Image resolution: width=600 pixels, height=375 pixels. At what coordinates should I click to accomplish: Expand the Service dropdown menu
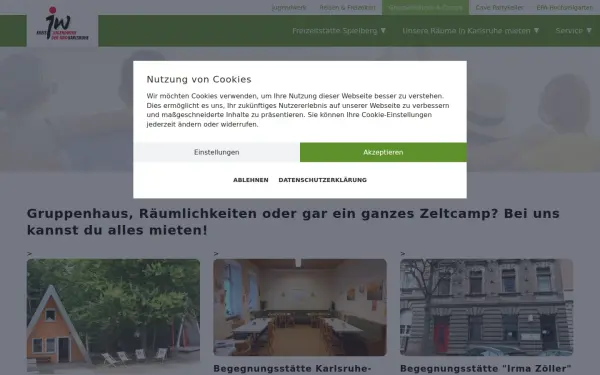[574, 31]
